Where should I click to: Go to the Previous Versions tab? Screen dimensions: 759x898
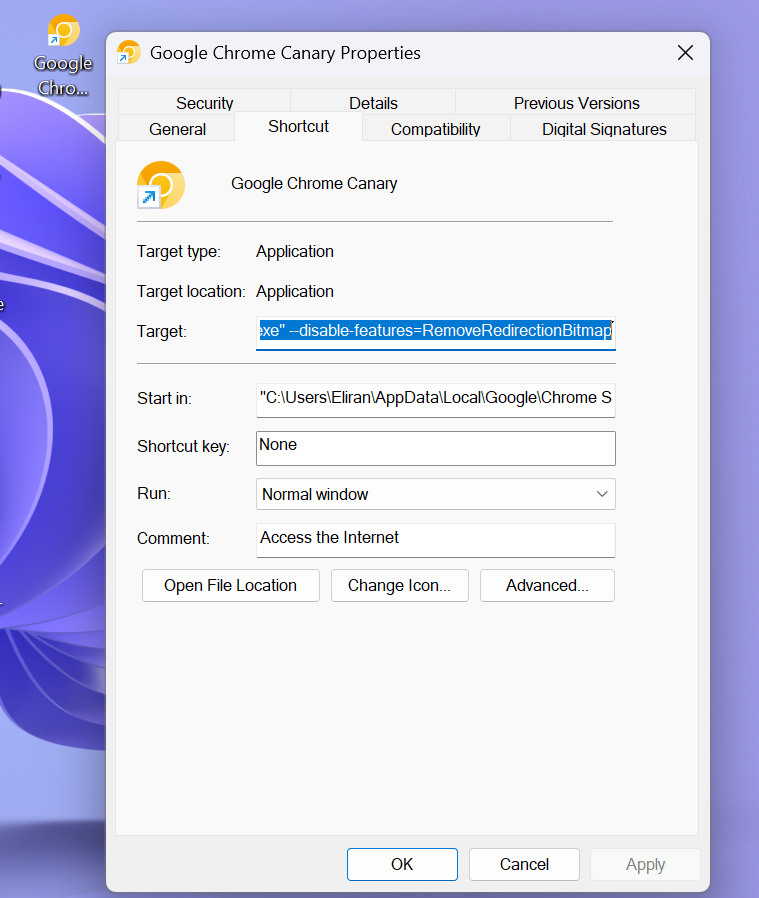576,103
